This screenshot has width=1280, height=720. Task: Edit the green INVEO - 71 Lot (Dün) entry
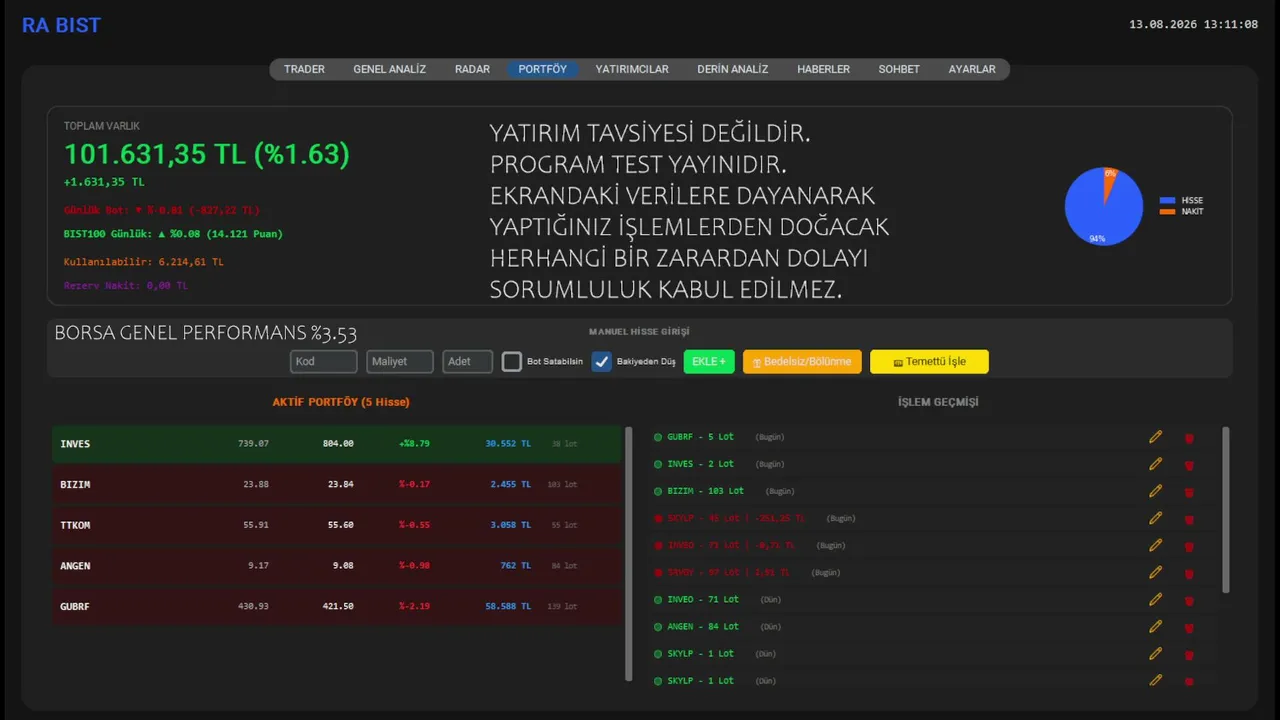coord(1156,599)
